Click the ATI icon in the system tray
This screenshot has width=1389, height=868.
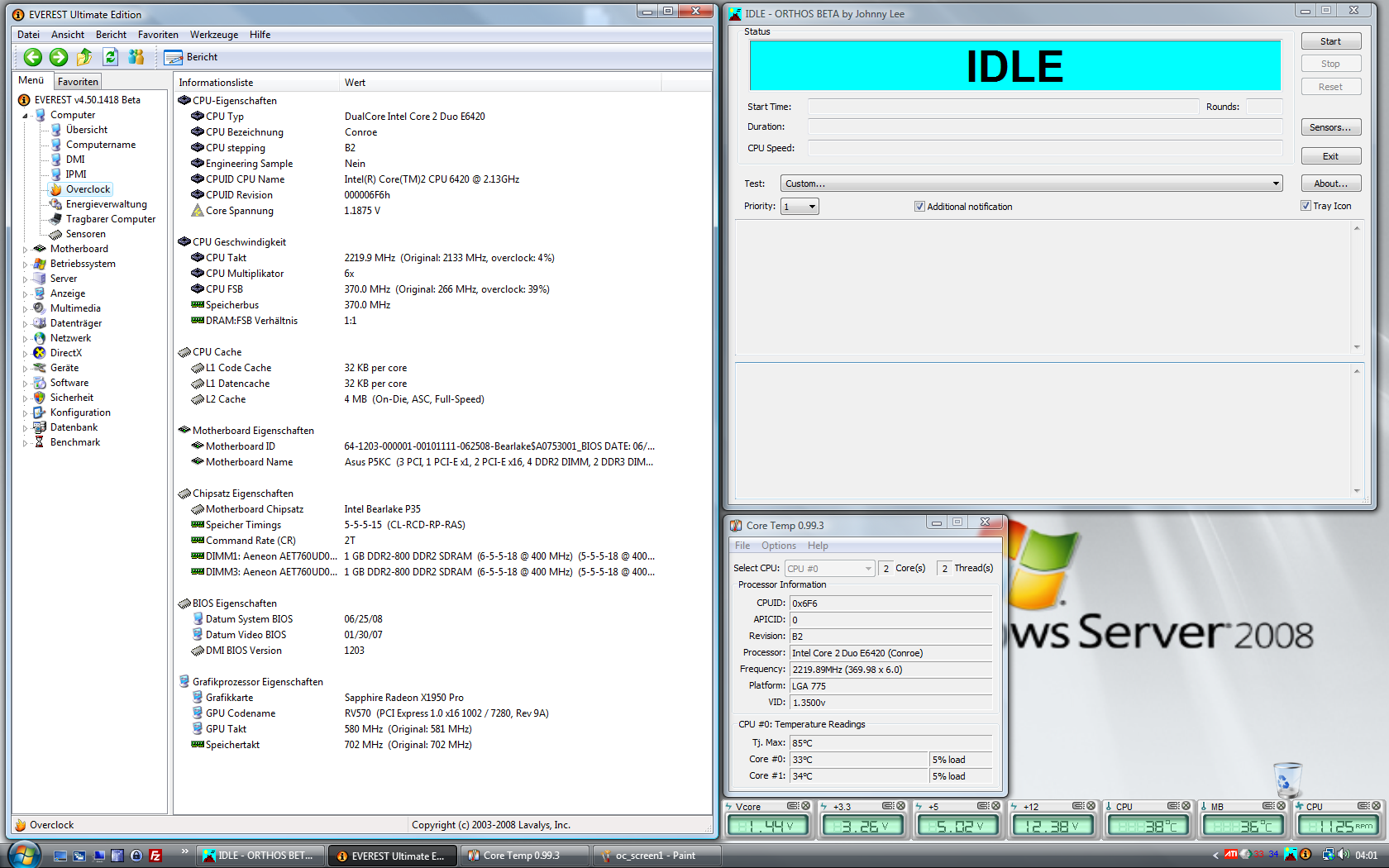point(1231,855)
